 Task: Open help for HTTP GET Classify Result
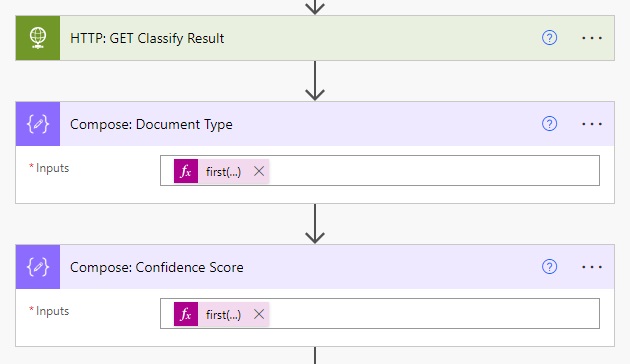coord(549,38)
